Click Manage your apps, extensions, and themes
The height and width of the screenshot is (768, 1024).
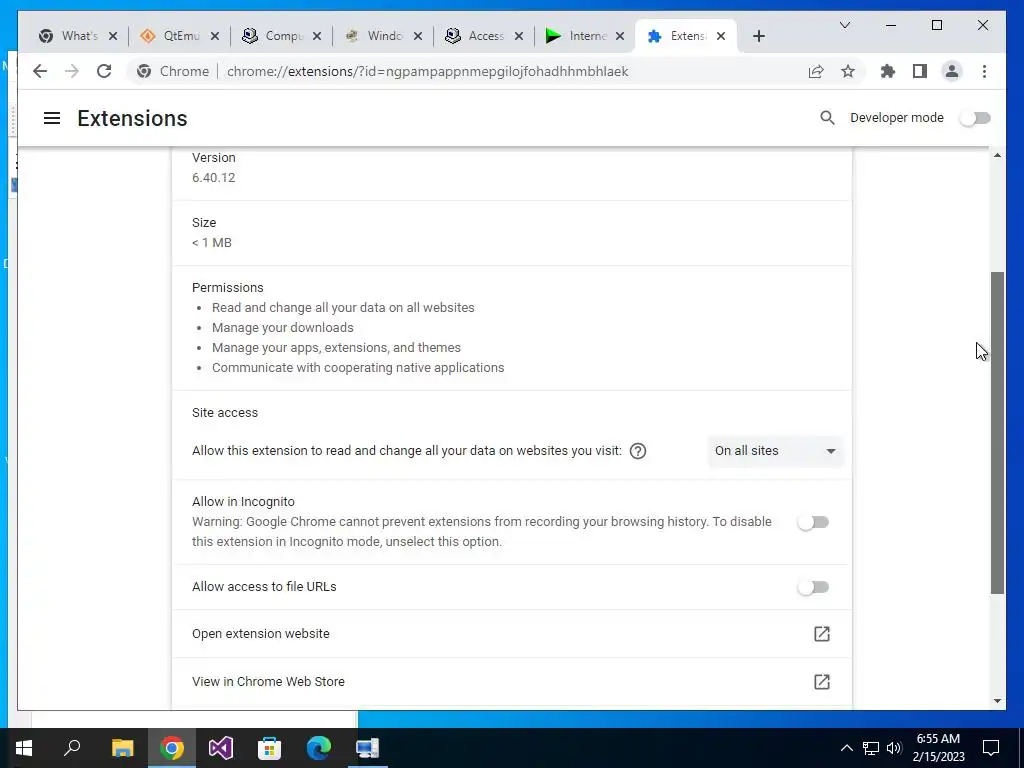tap(336, 348)
